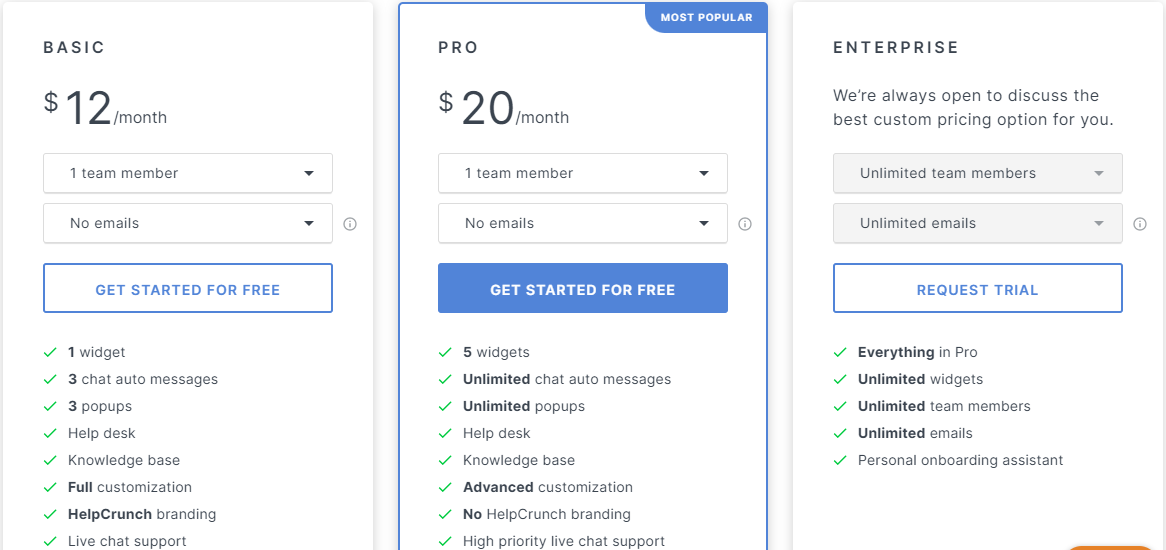Click the info icon beside Pro emails dropdown
This screenshot has width=1166, height=550.
click(x=745, y=224)
